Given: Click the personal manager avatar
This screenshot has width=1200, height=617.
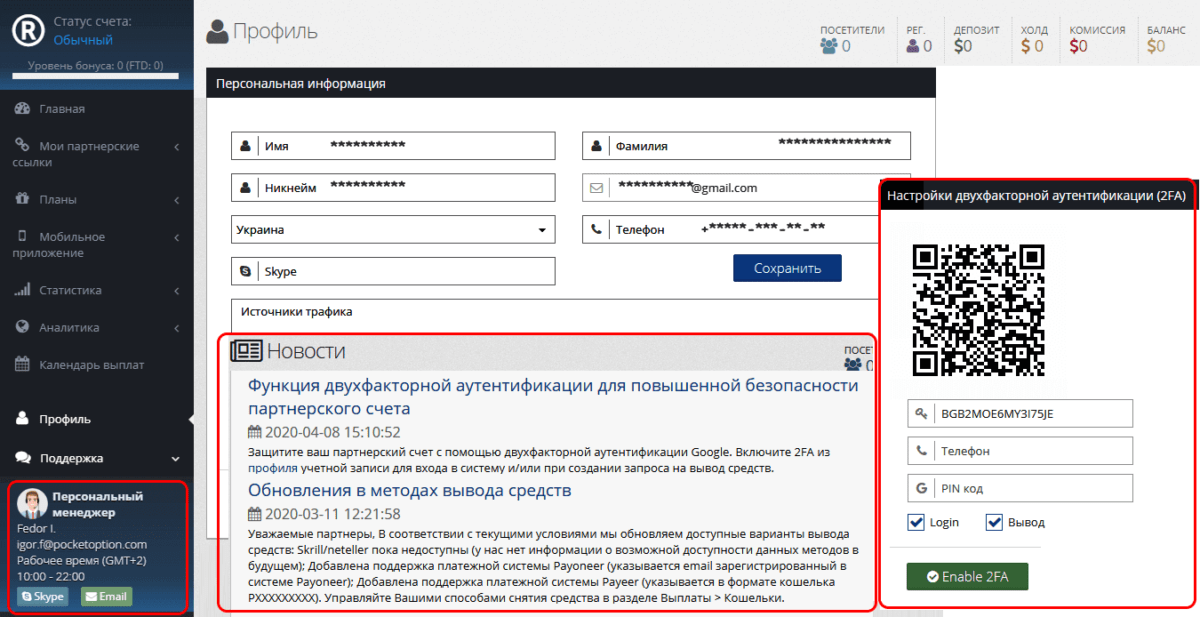Looking at the screenshot, I should [32, 503].
